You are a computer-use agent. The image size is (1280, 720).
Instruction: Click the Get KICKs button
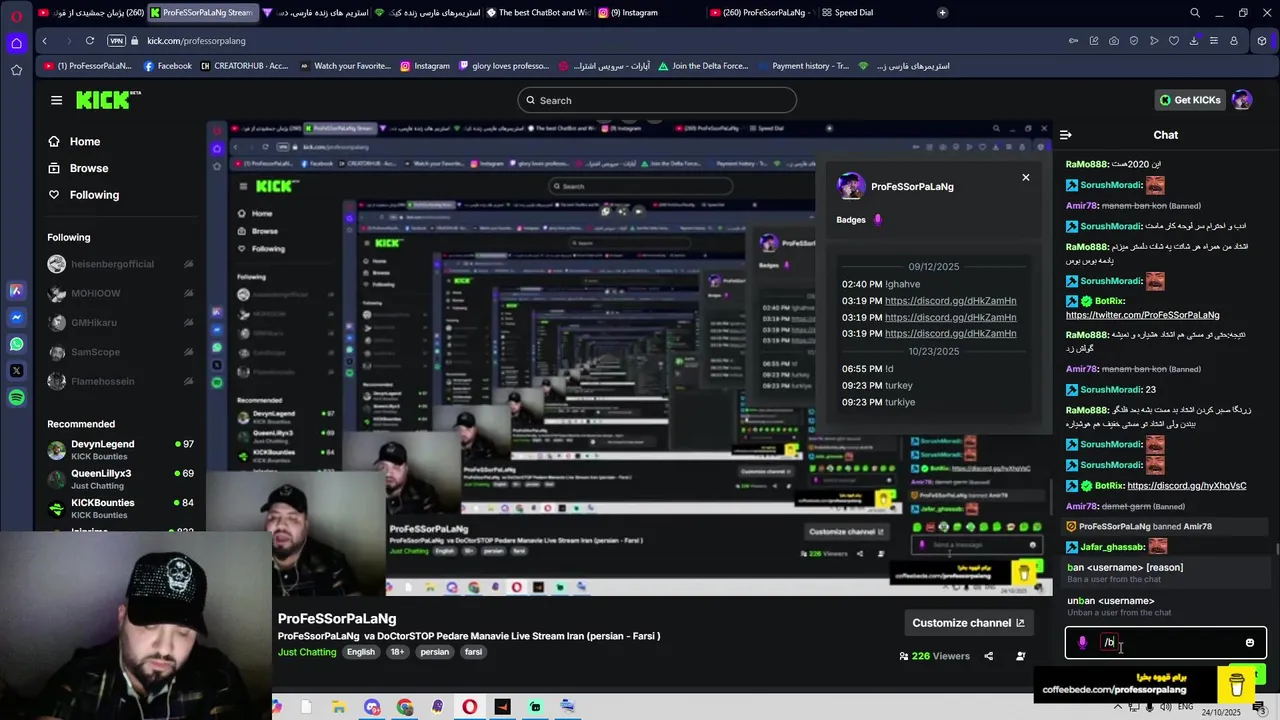pyautogui.click(x=1189, y=100)
